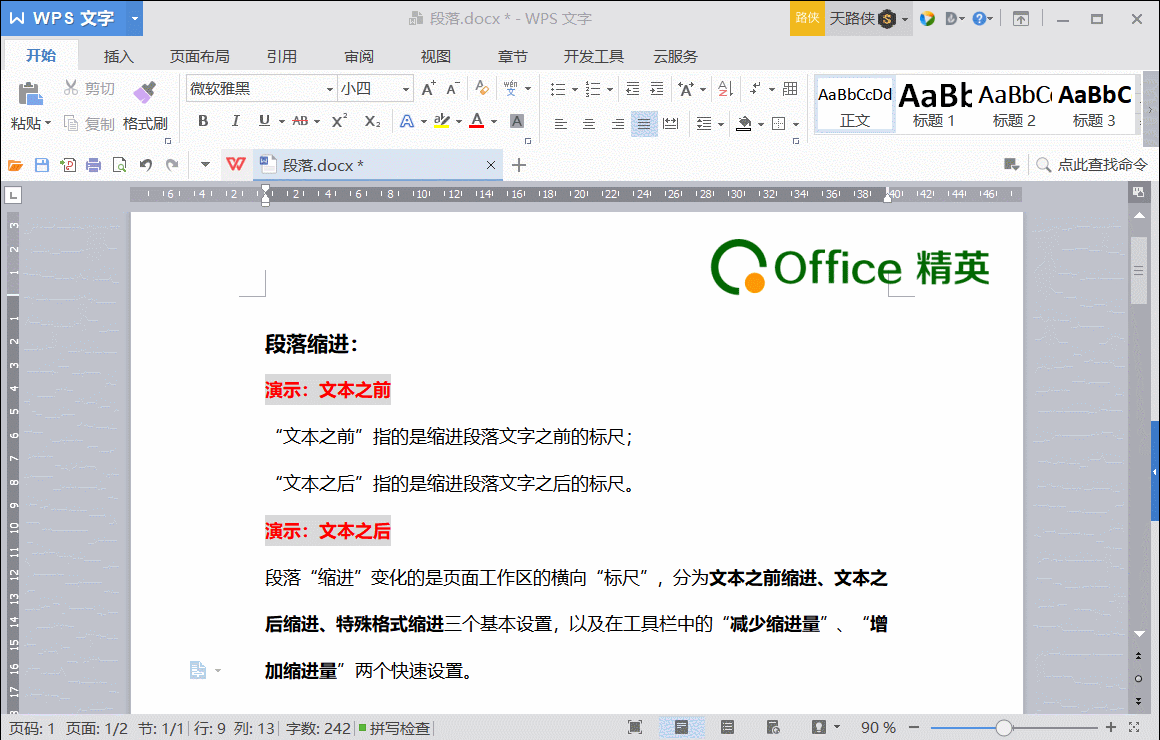The width and height of the screenshot is (1160, 740).
Task: Toggle underline formatting
Action: (264, 121)
